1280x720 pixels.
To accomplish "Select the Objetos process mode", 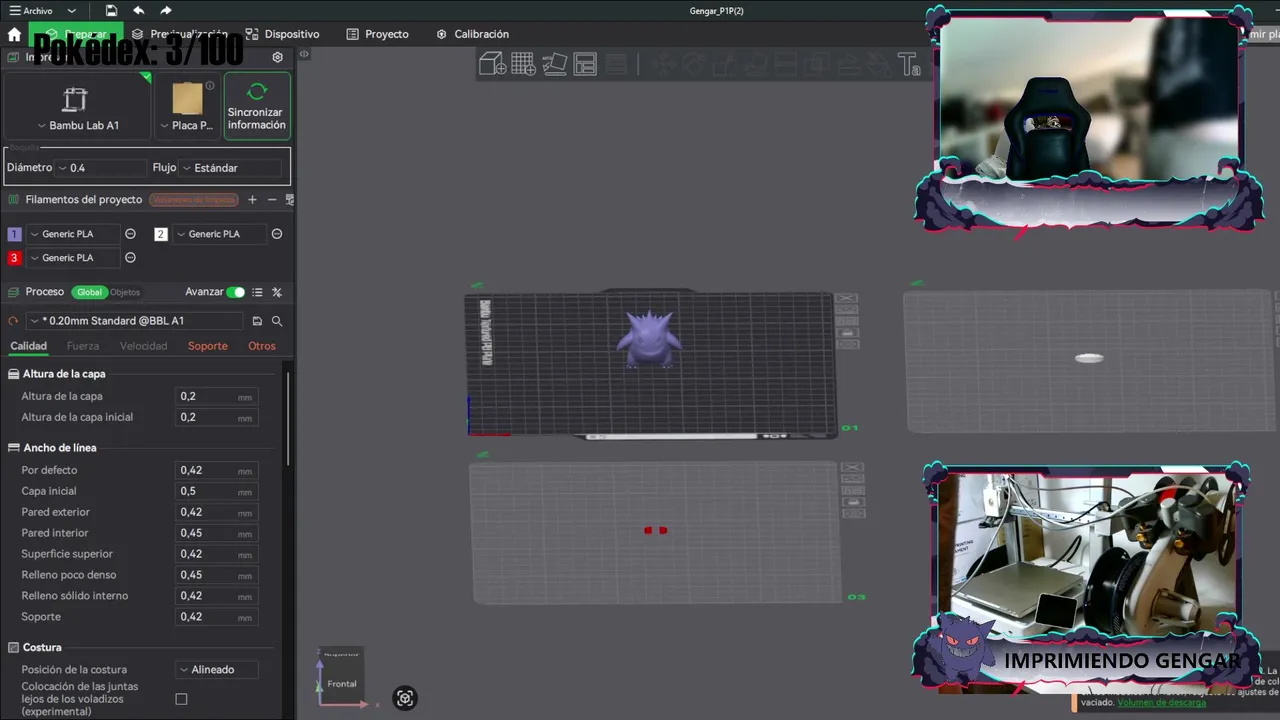I will [125, 292].
